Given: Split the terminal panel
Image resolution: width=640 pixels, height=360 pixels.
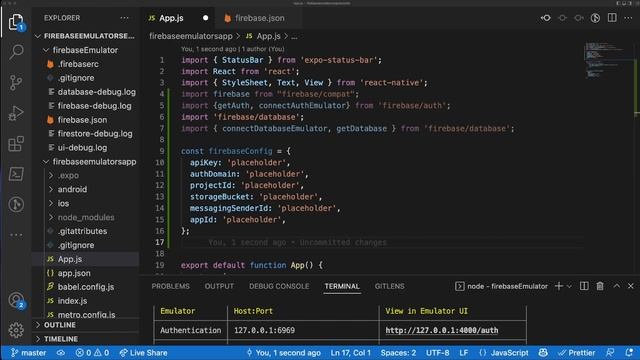Looking at the screenshot, I should [x=584, y=286].
